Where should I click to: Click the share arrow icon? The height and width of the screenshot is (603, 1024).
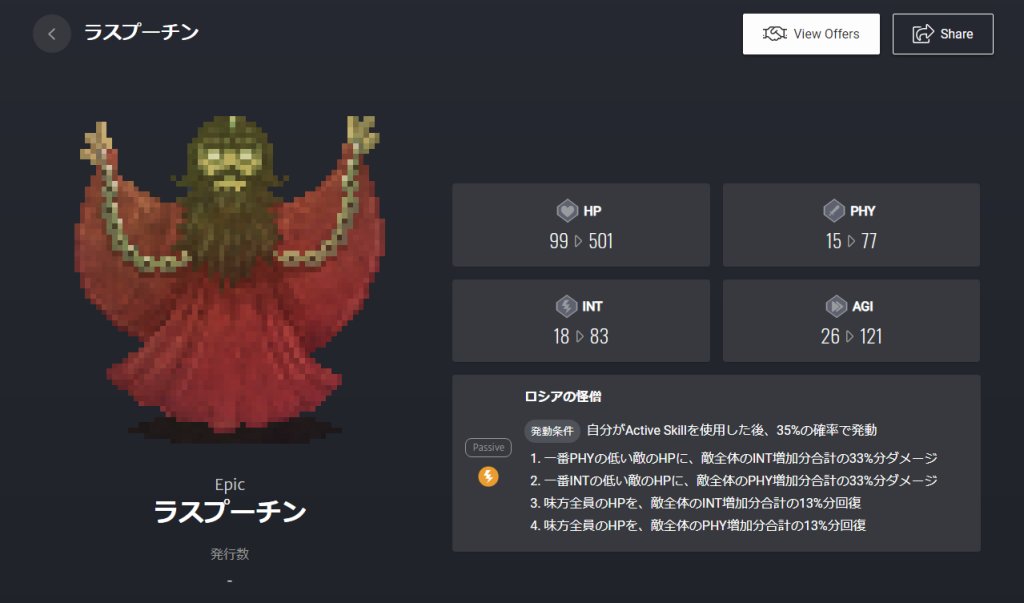(x=923, y=34)
